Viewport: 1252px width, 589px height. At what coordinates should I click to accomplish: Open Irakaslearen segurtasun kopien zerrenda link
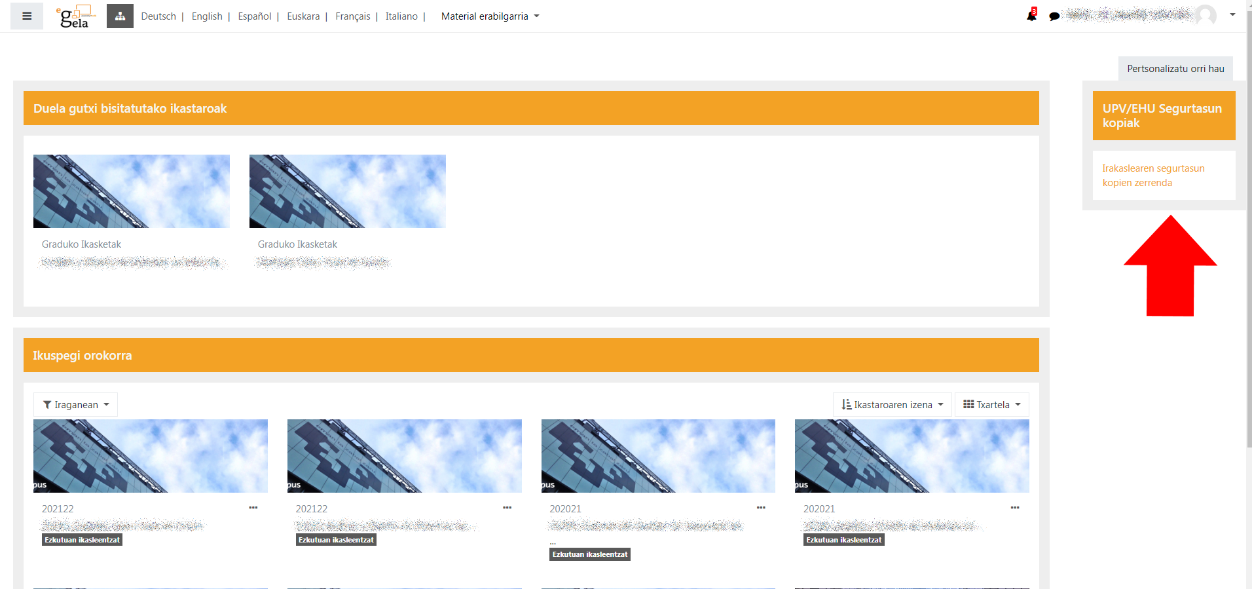point(1153,175)
